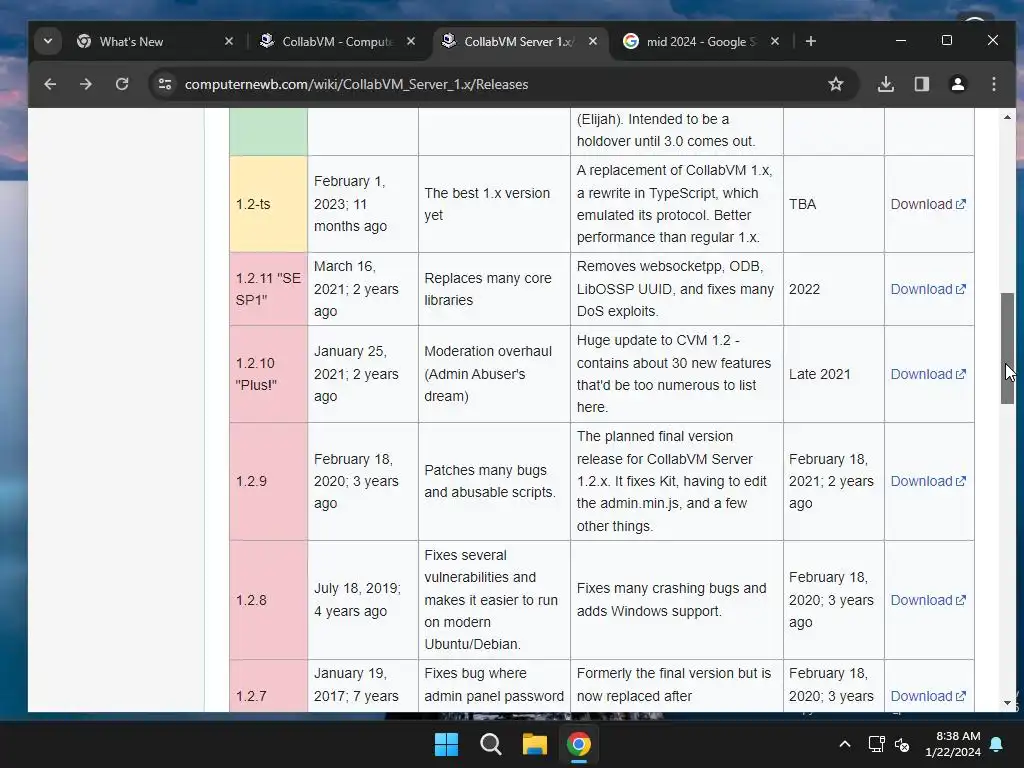Click the 1.2.11 "SE SP1" version cell
The width and height of the screenshot is (1024, 768).
tap(268, 289)
